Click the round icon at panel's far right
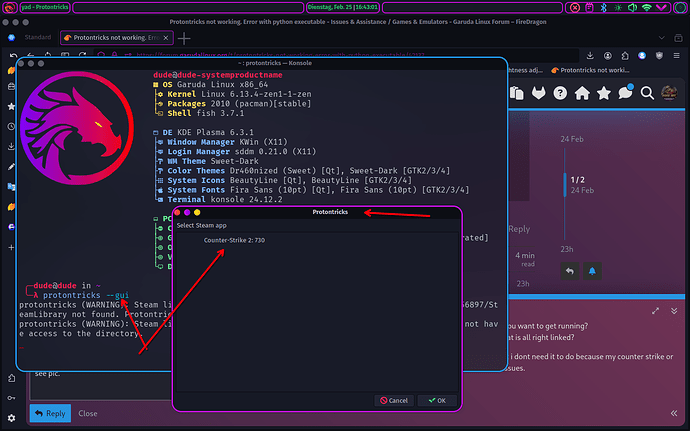This screenshot has width=690, height=431. pos(680,7)
